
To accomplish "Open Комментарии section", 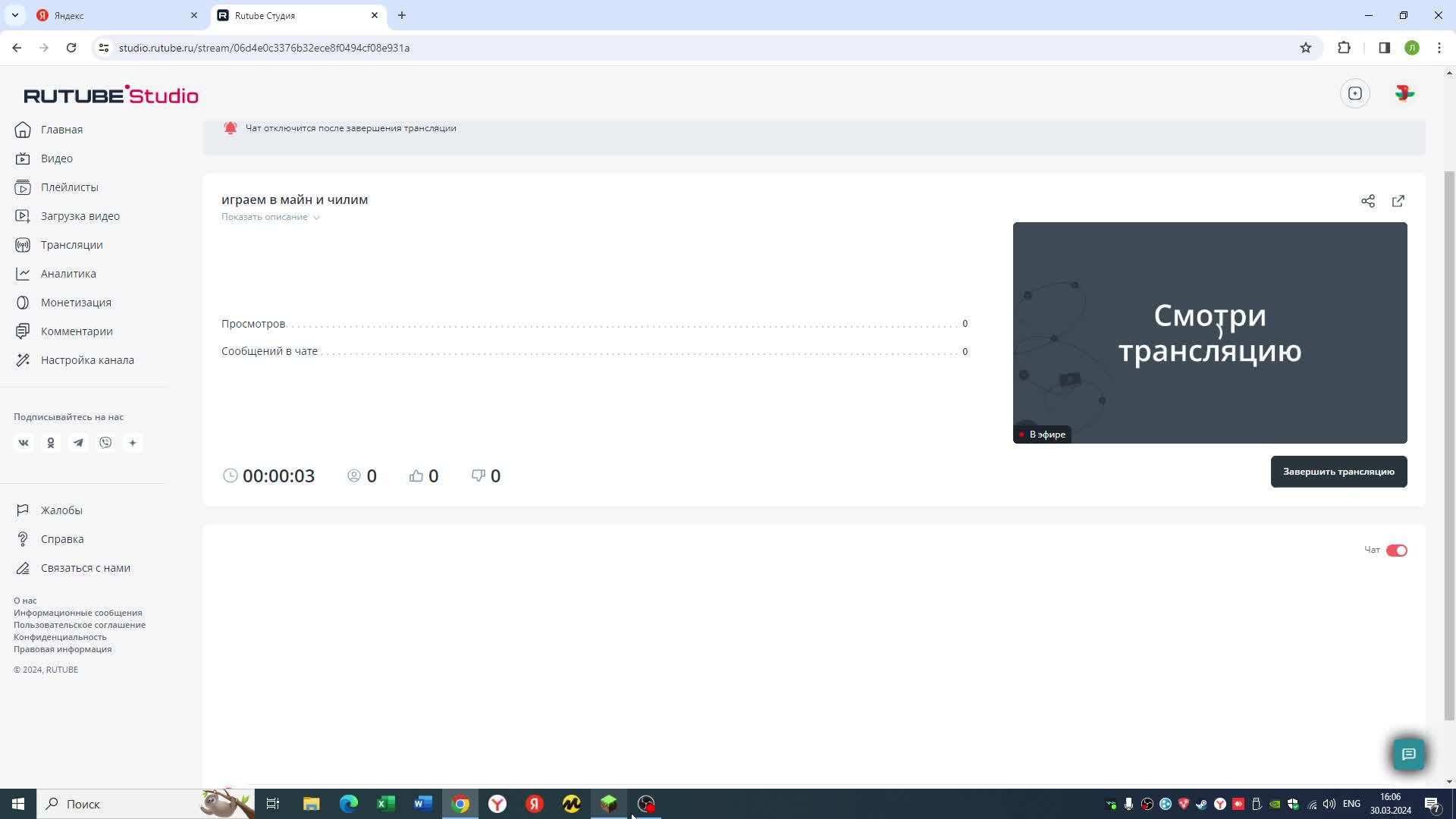I will (x=77, y=331).
